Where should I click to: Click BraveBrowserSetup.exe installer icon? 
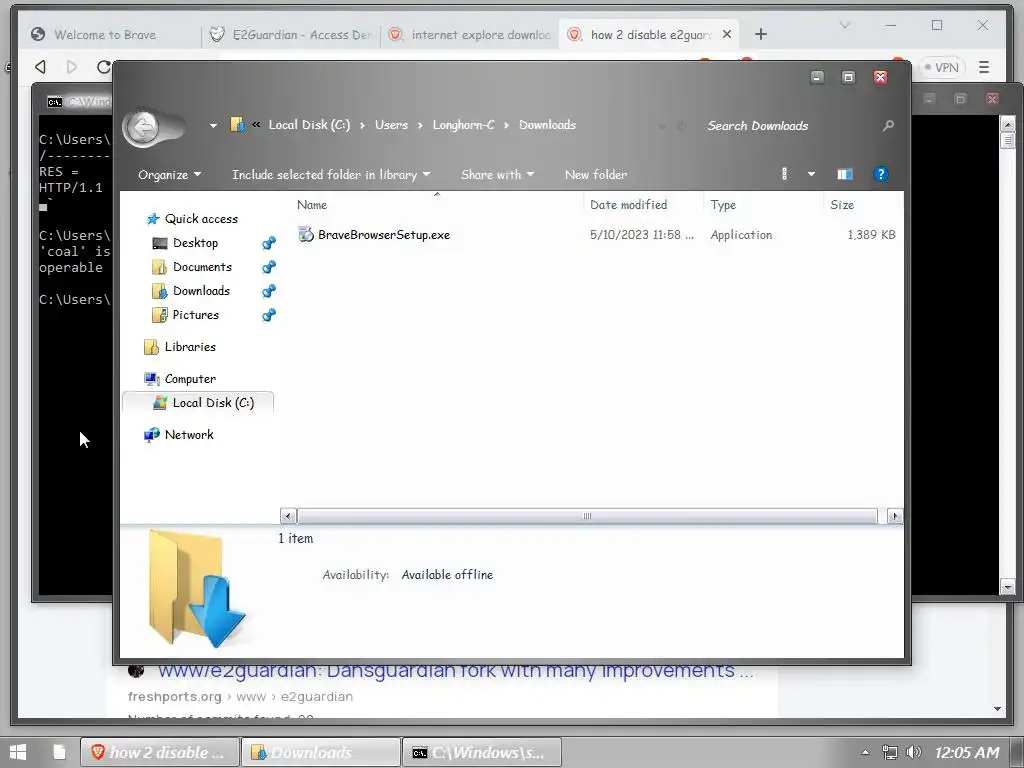coord(306,234)
